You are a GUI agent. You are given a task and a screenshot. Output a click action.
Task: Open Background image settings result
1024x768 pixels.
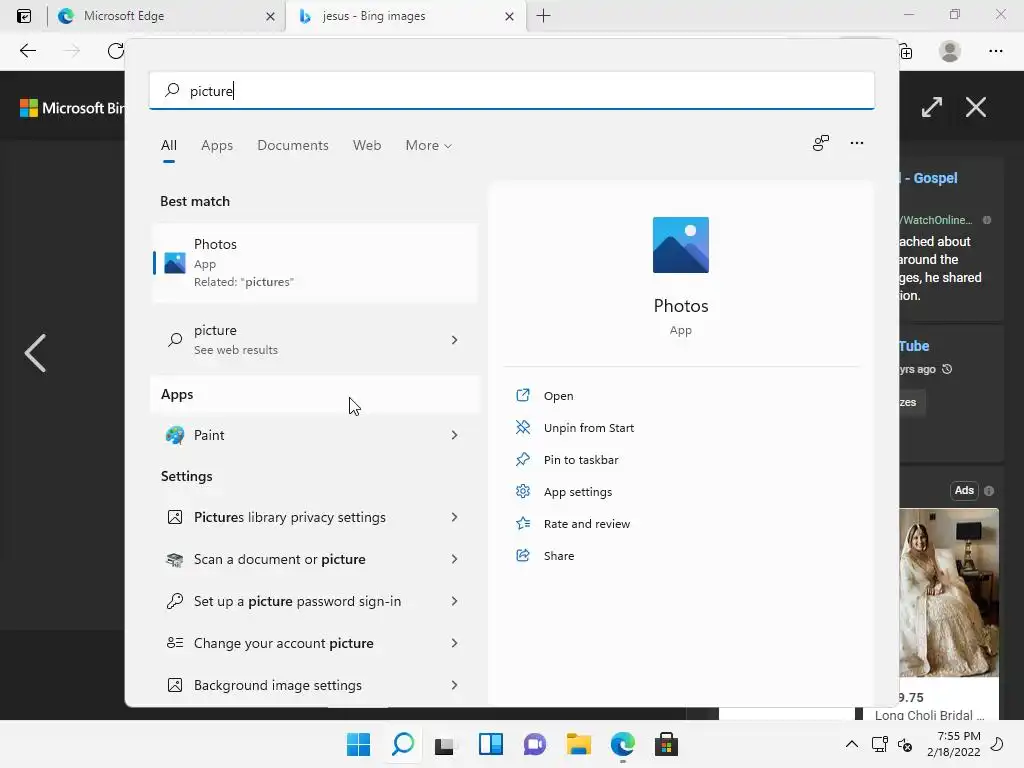[x=315, y=685]
